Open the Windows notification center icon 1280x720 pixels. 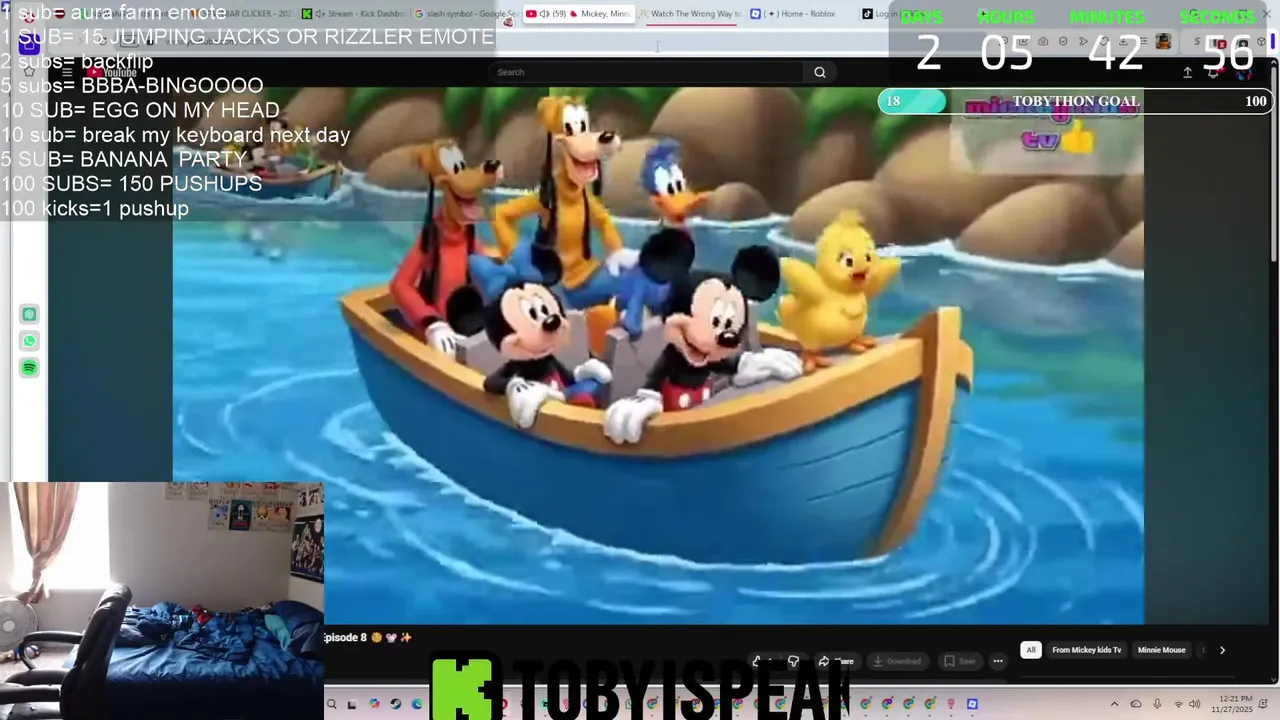[1265, 704]
